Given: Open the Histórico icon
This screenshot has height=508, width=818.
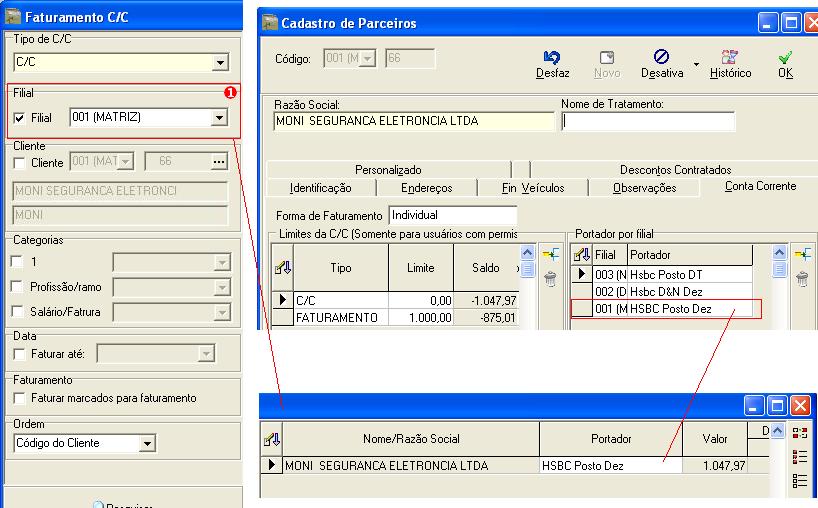Looking at the screenshot, I should [x=730, y=58].
